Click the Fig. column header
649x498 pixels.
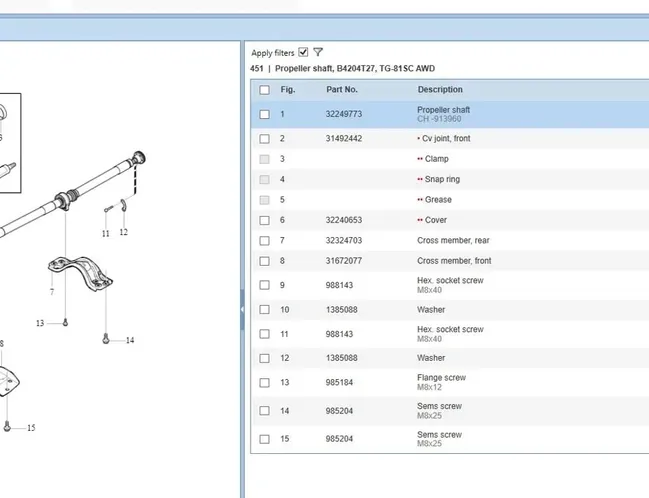coord(288,90)
